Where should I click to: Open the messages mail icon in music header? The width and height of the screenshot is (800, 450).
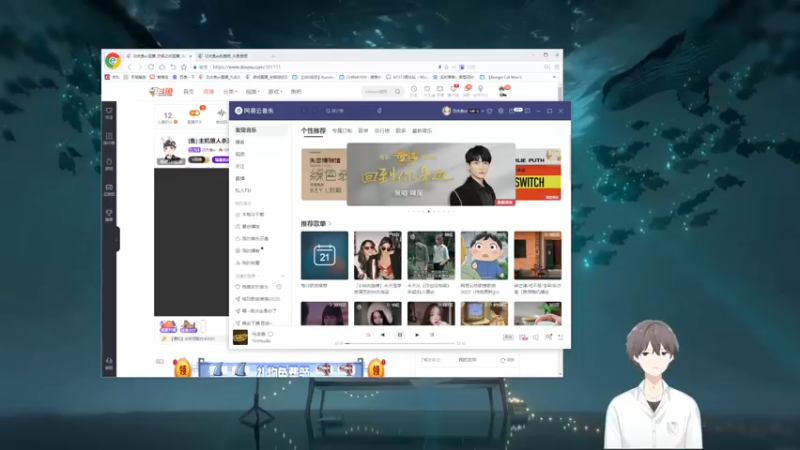(512, 111)
